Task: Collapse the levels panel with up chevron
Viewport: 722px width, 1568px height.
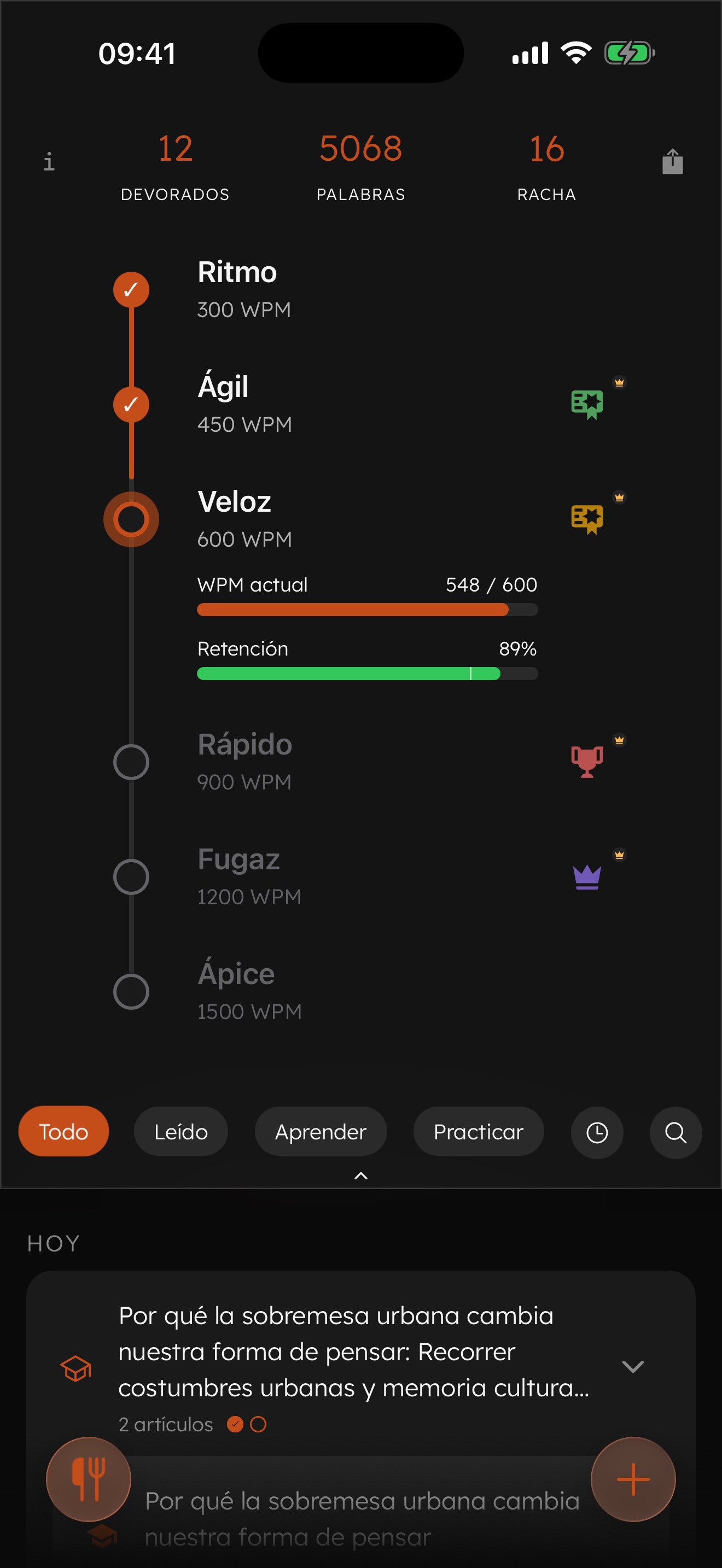Action: coord(361,1176)
